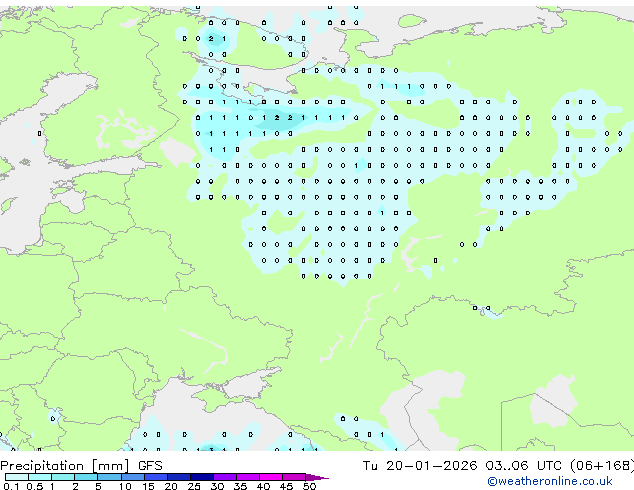Click the legend label '25'
The image size is (634, 490).
[x=194, y=486]
